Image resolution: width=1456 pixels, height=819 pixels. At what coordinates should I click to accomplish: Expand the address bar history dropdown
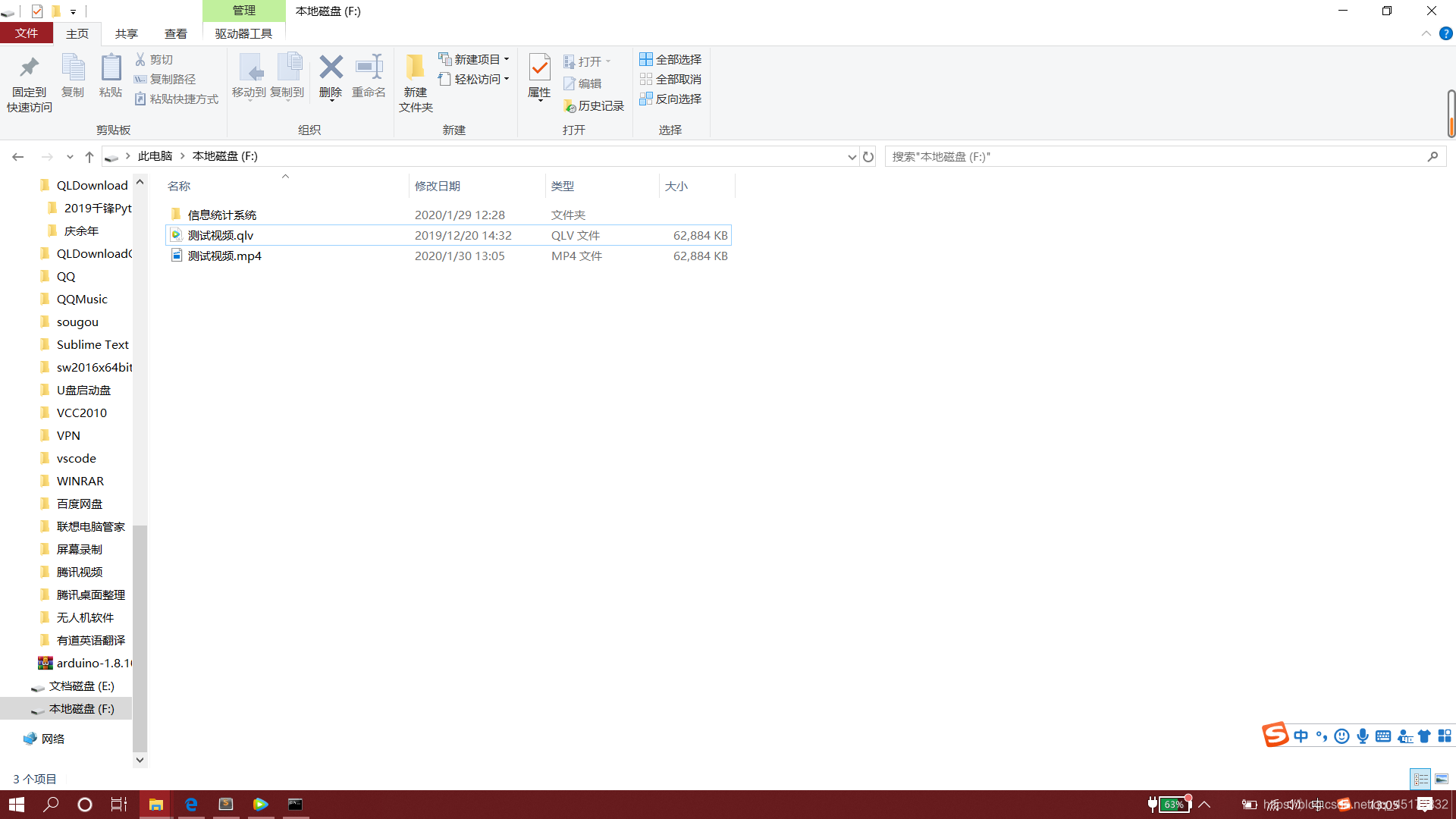click(852, 156)
